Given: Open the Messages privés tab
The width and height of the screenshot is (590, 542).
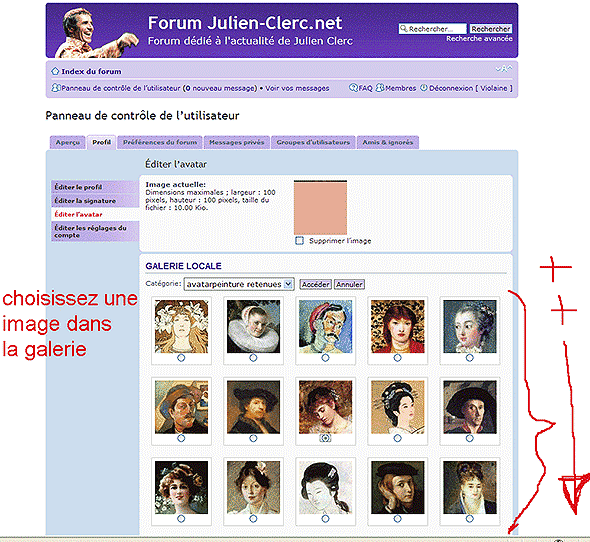Looking at the screenshot, I should click(237, 142).
